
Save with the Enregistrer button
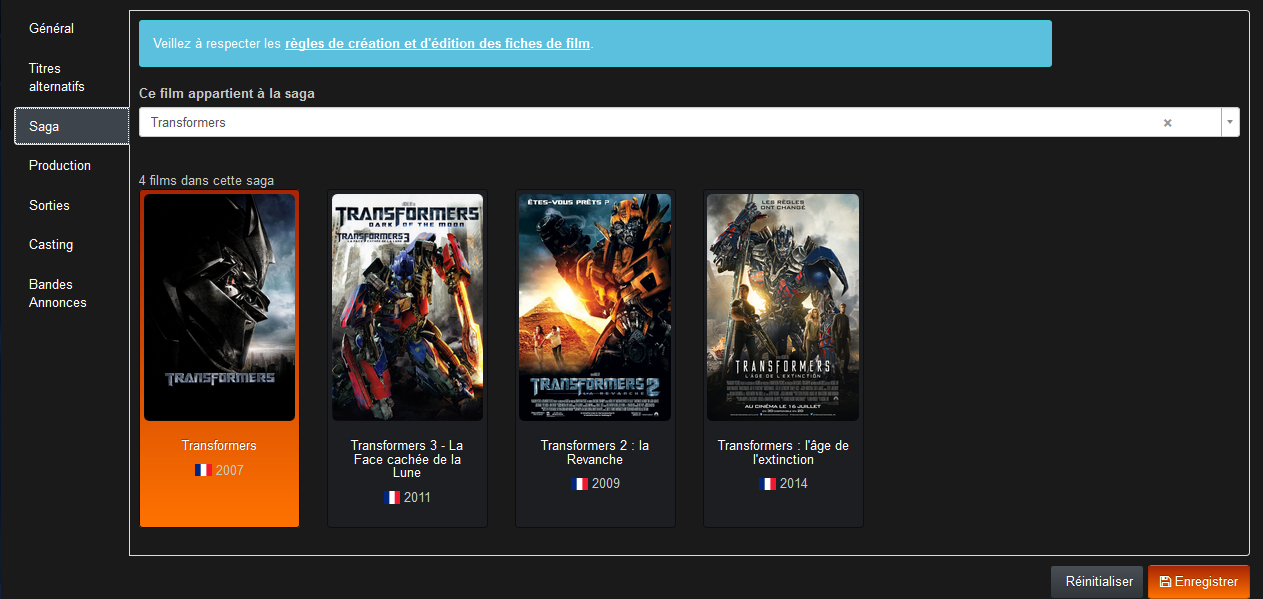click(x=1198, y=581)
